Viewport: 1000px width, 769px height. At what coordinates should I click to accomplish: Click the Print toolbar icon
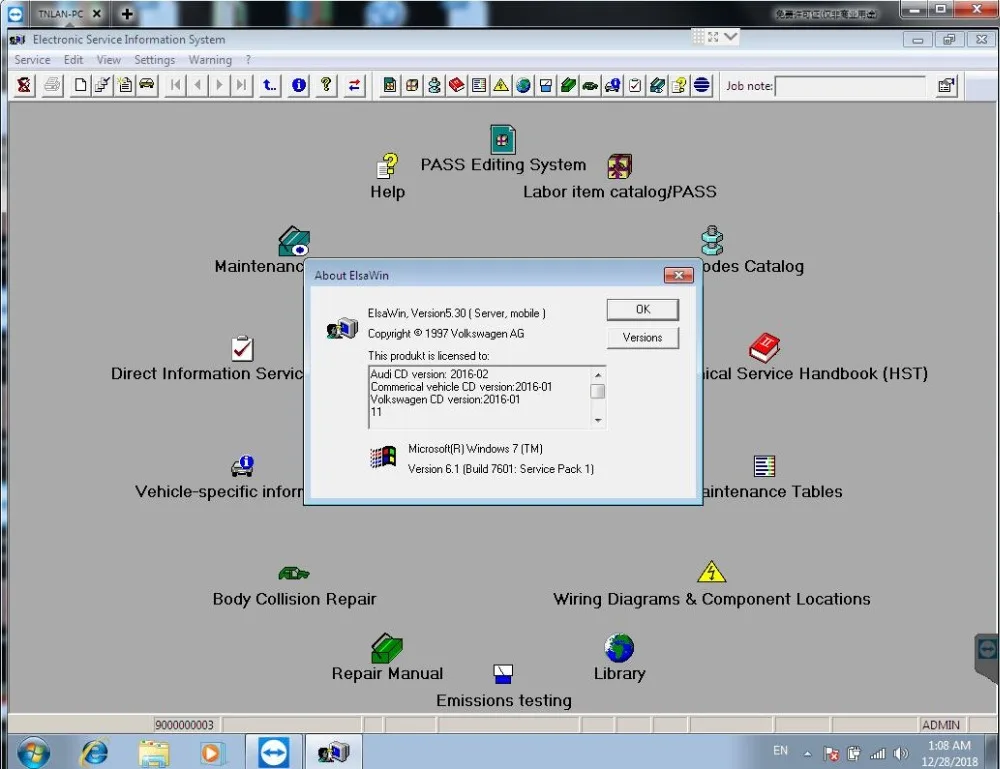point(53,85)
